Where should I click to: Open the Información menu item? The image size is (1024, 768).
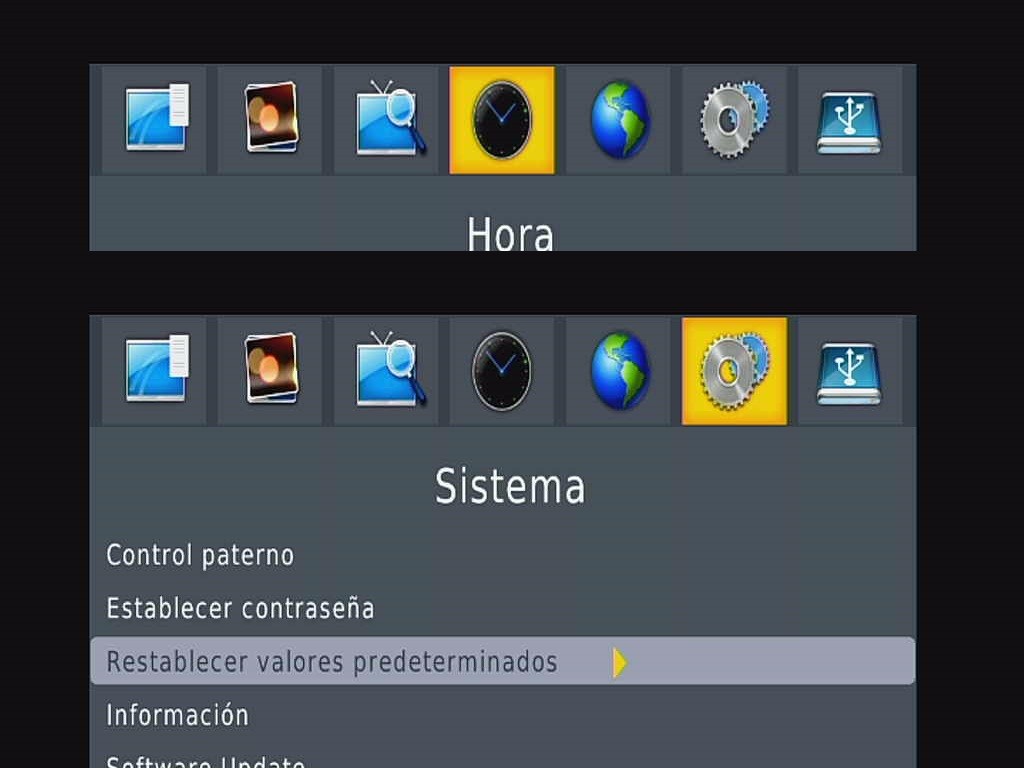(x=177, y=715)
